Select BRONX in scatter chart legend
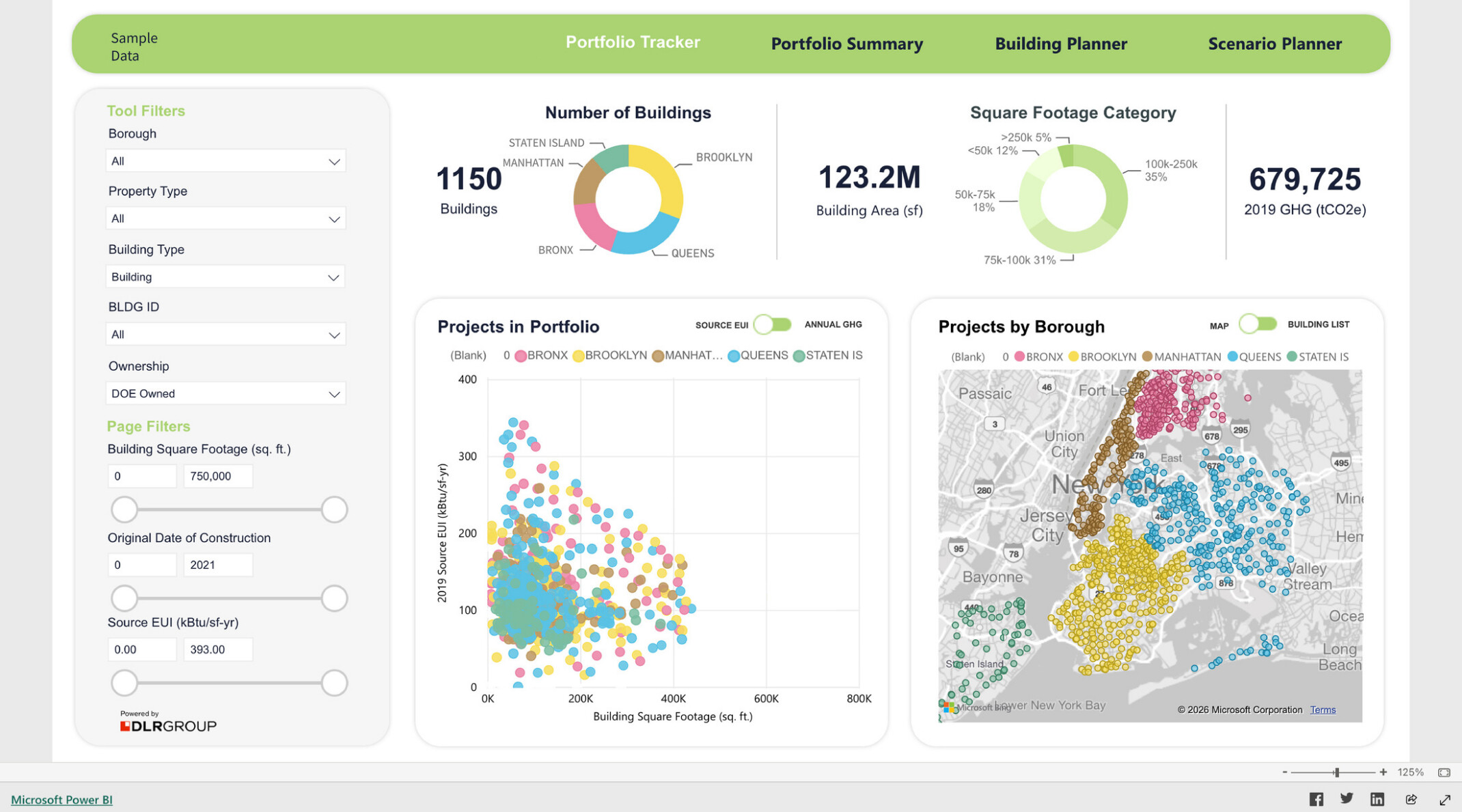This screenshot has height=812, width=1462. [x=541, y=355]
